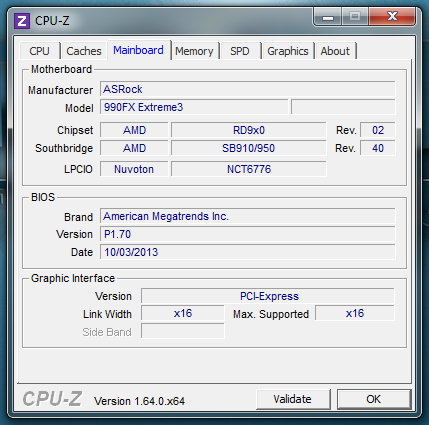Image resolution: width=429 pixels, height=425 pixels.
Task: Open the SPD tab
Action: pos(240,51)
